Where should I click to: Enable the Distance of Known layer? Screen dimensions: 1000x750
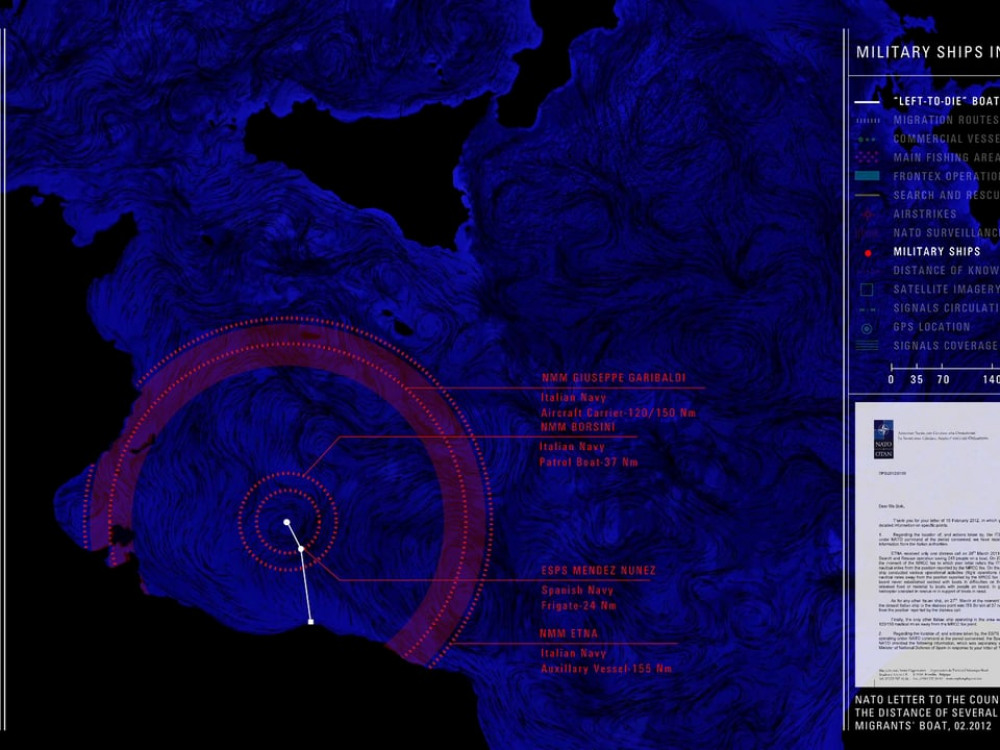point(946,270)
